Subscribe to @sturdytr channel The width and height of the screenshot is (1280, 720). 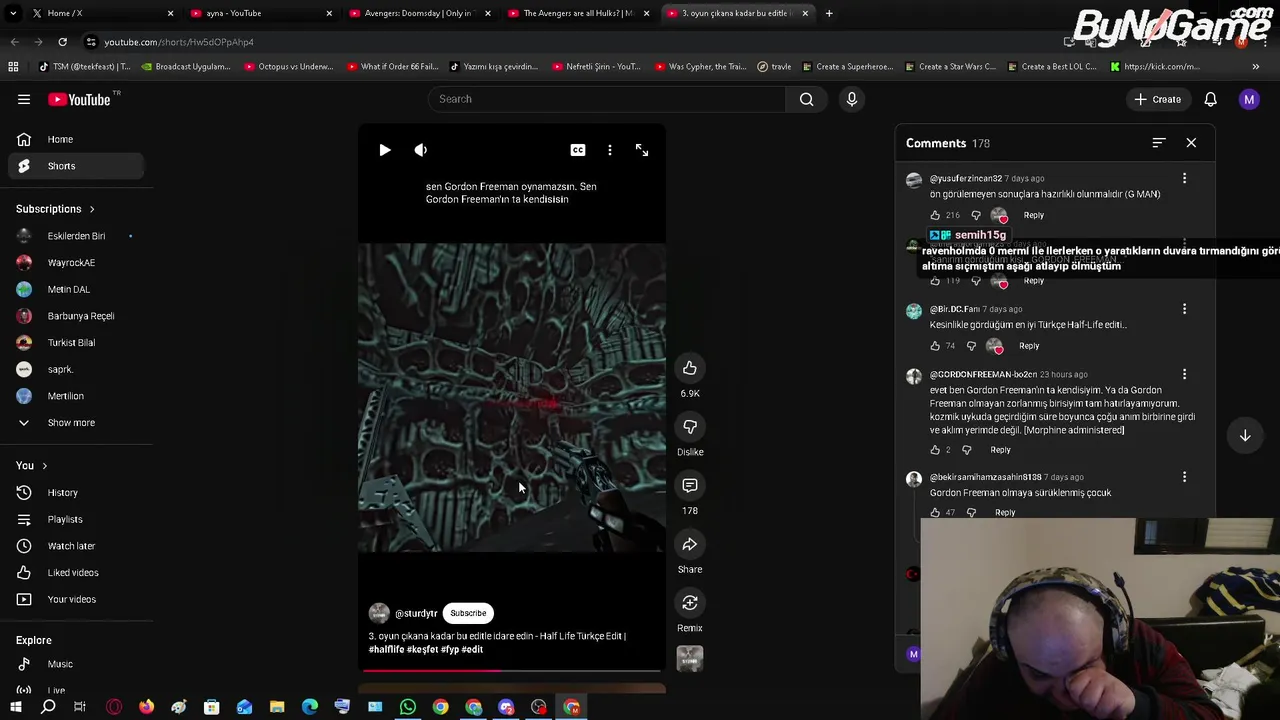pyautogui.click(x=468, y=613)
